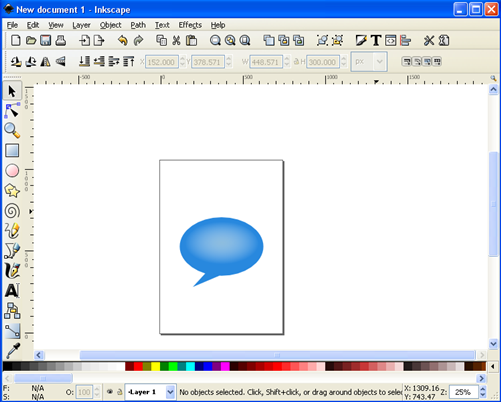Increase the opacity stepper value
The image size is (501, 402).
tap(97, 389)
